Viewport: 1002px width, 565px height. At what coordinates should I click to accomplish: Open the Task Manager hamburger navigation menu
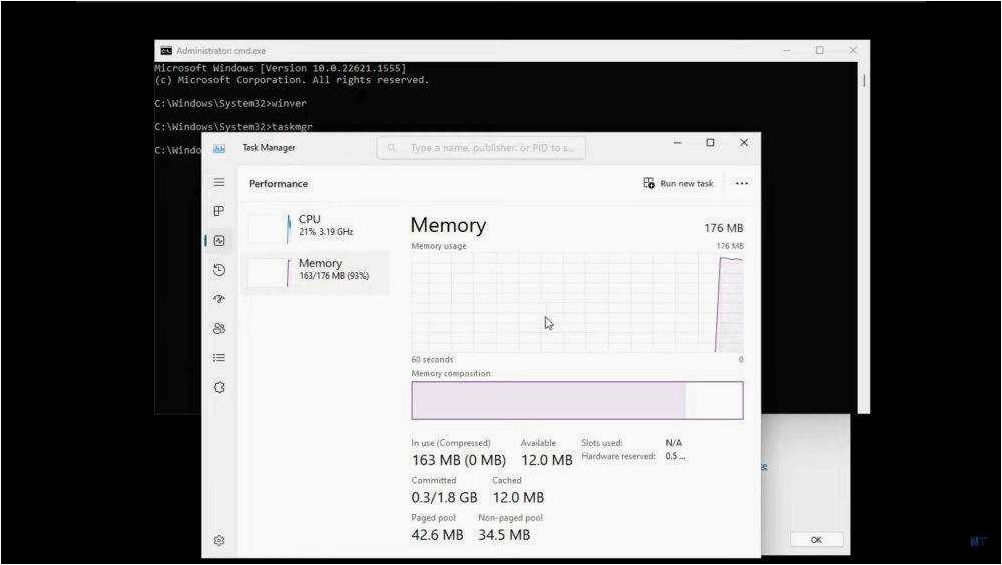pos(219,183)
